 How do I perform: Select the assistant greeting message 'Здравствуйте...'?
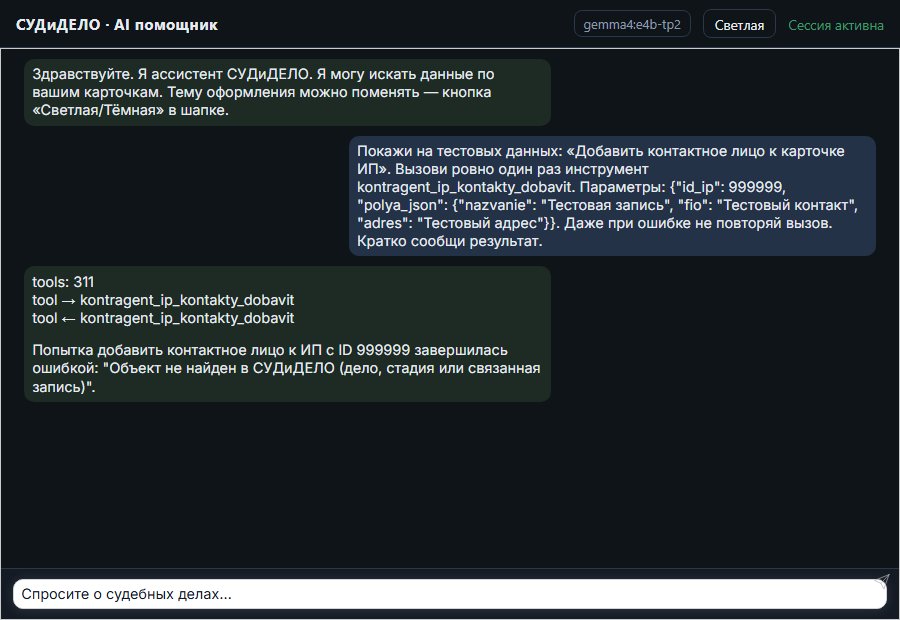(287, 92)
